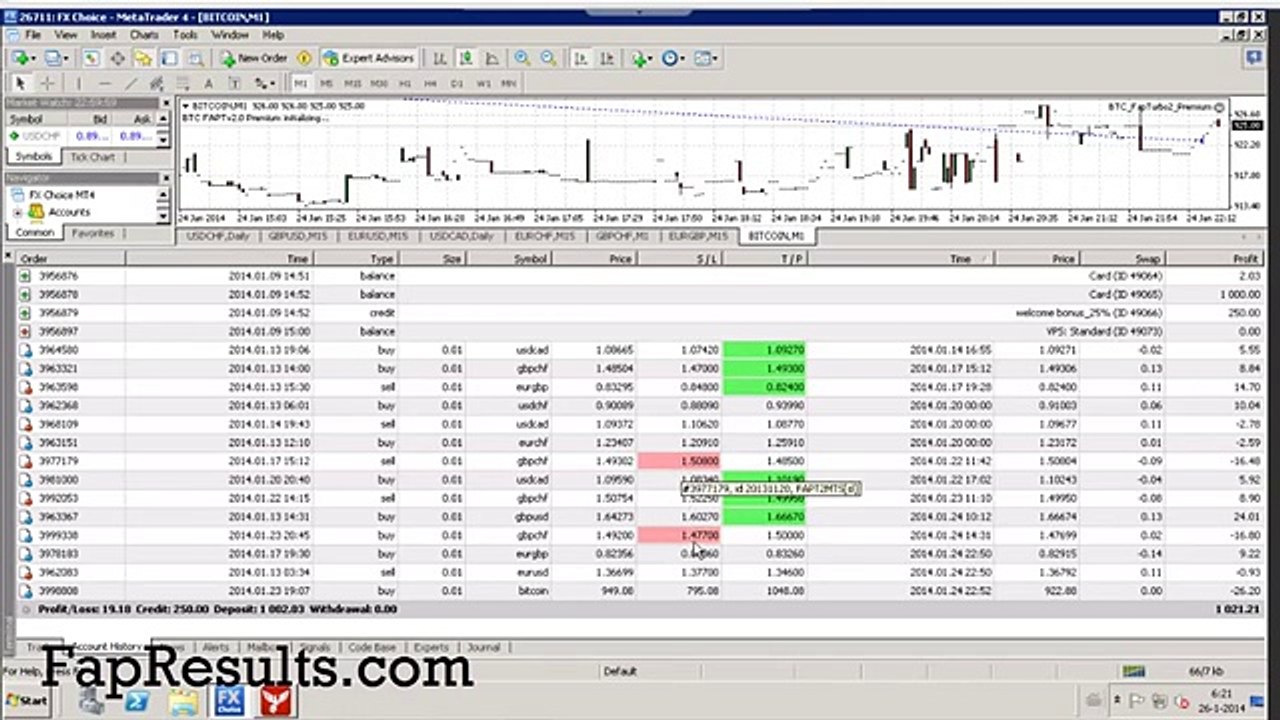Open the Templates dropdown
1280x720 pixels.
click(706, 59)
